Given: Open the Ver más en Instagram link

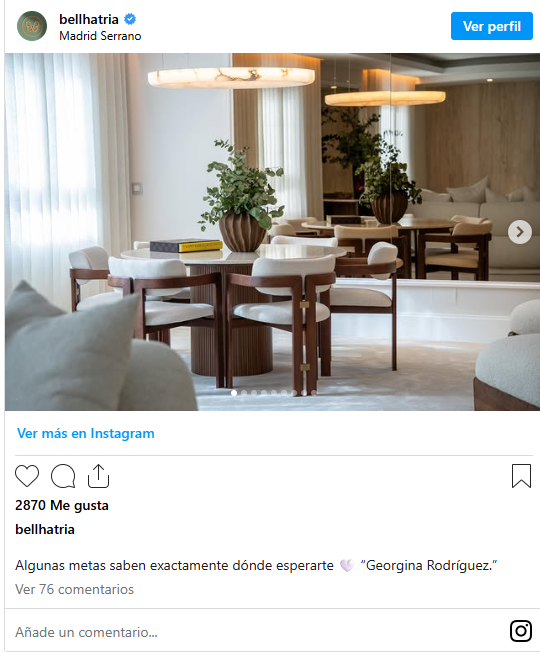Looking at the screenshot, I should point(86,433).
